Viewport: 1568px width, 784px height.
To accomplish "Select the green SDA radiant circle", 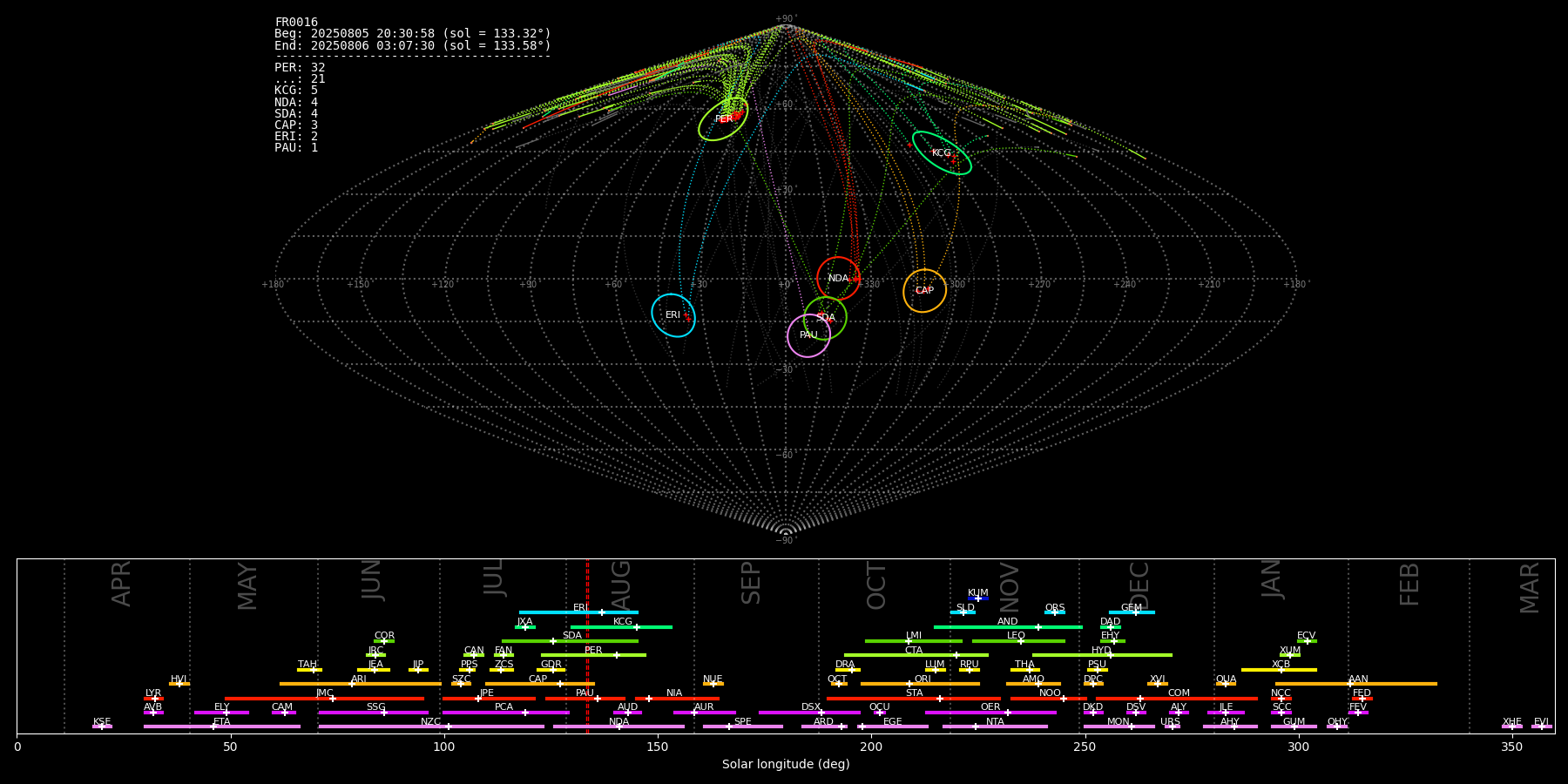I will click(825, 318).
